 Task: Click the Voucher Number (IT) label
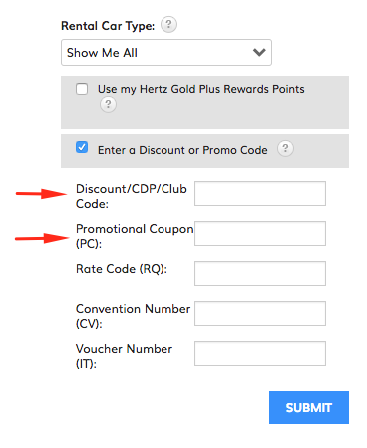(124, 356)
